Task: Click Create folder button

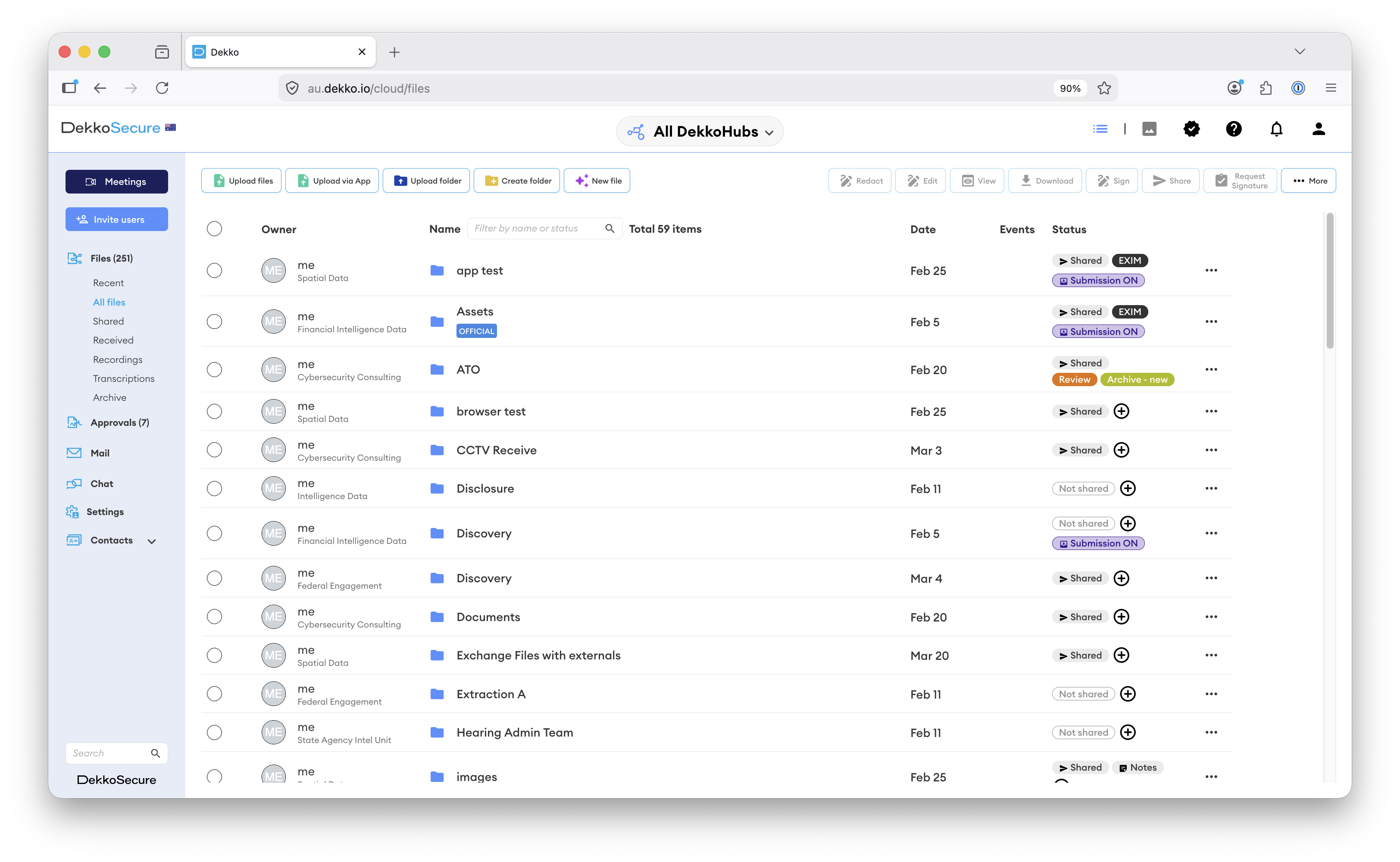Action: tap(517, 181)
